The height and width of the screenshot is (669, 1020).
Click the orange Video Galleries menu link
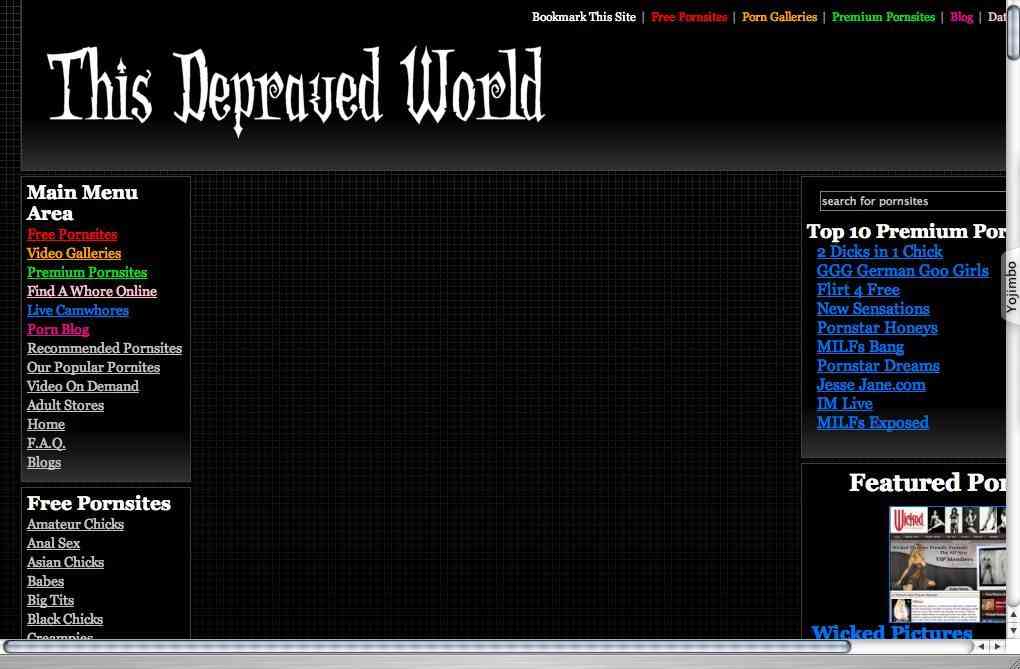click(x=74, y=253)
